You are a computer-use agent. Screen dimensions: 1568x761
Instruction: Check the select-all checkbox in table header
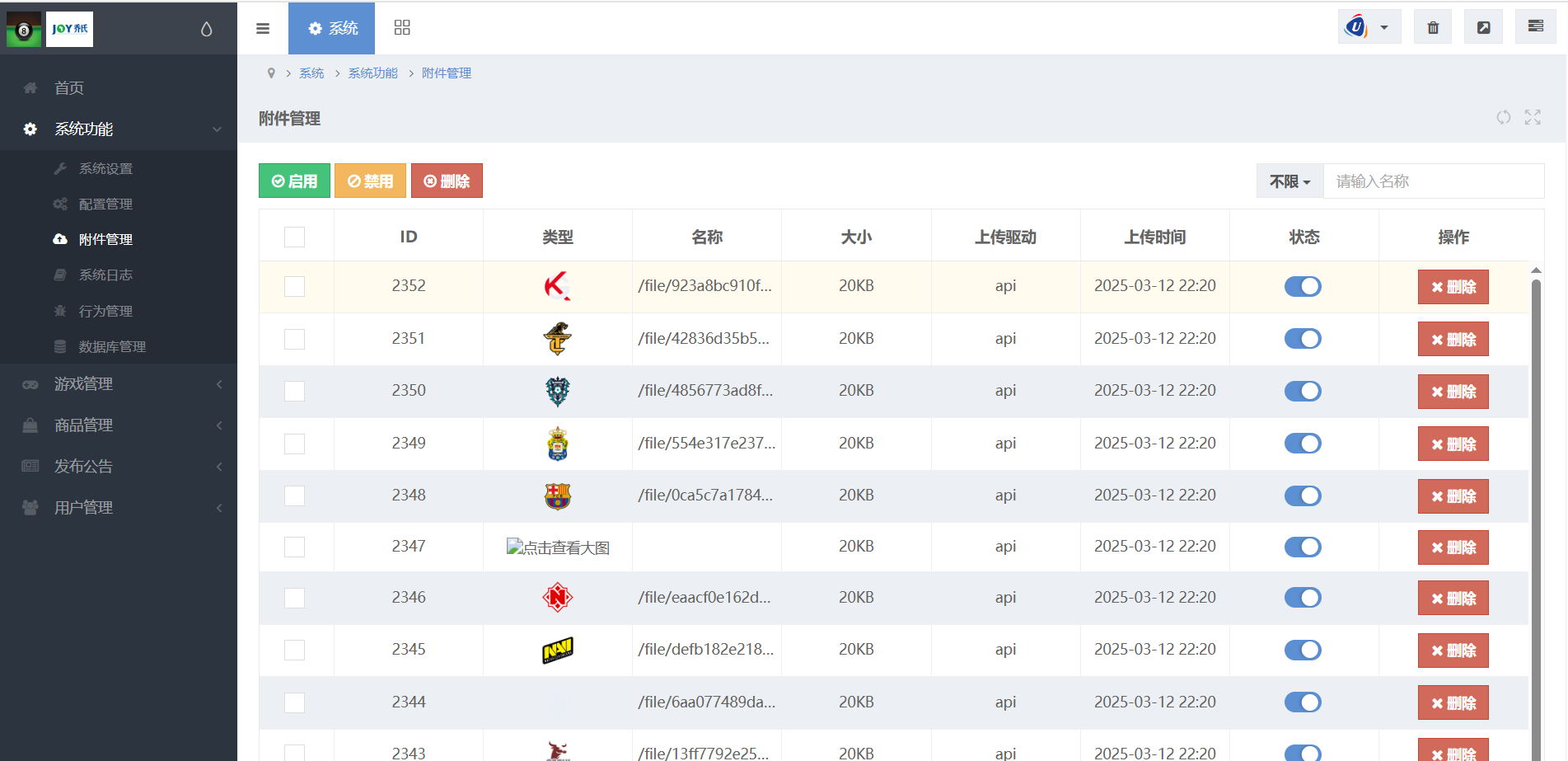294,237
